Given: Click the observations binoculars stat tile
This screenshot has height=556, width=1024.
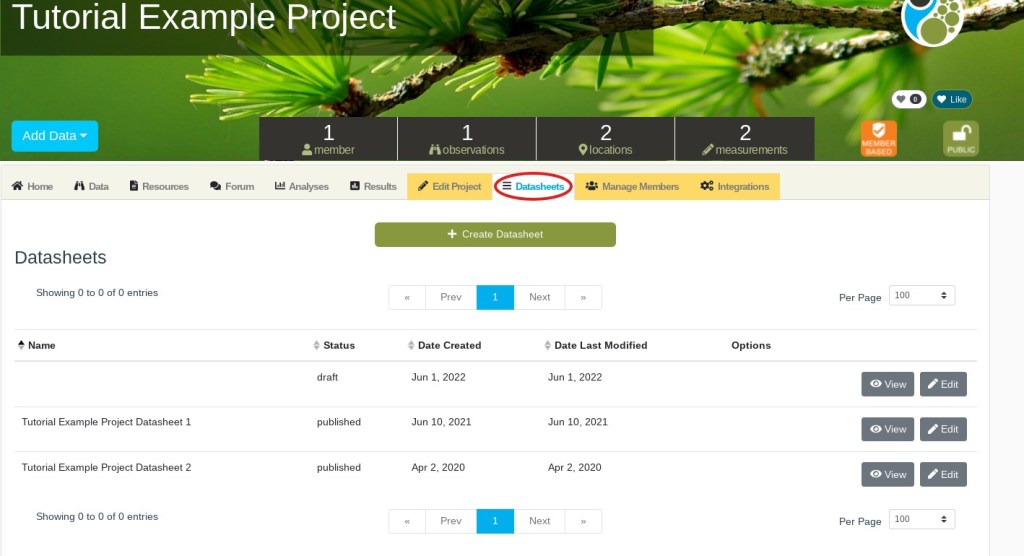Looking at the screenshot, I should (467, 139).
